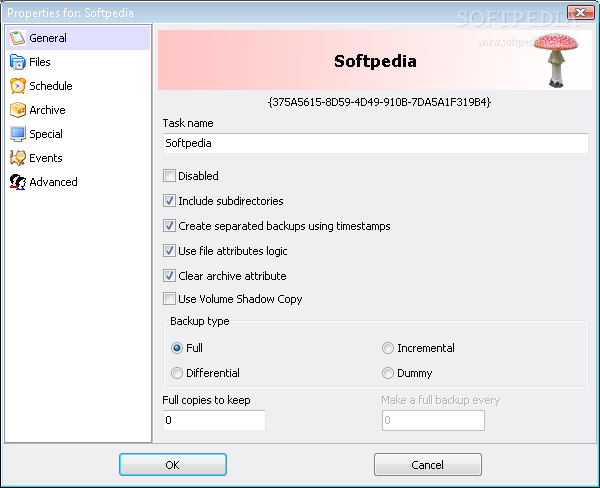
Task: Toggle Create separated backups using timestamps
Action: pyautogui.click(x=169, y=226)
